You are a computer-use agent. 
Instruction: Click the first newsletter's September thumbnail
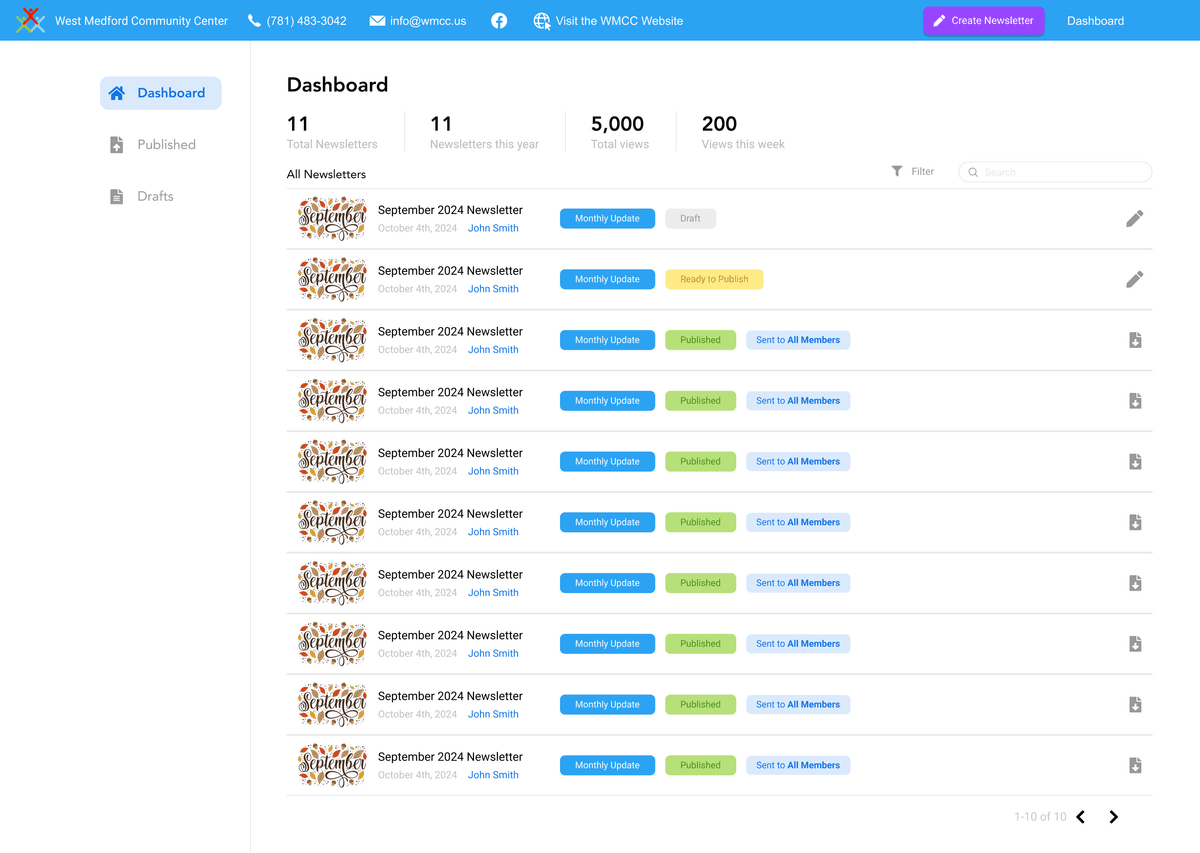point(332,218)
